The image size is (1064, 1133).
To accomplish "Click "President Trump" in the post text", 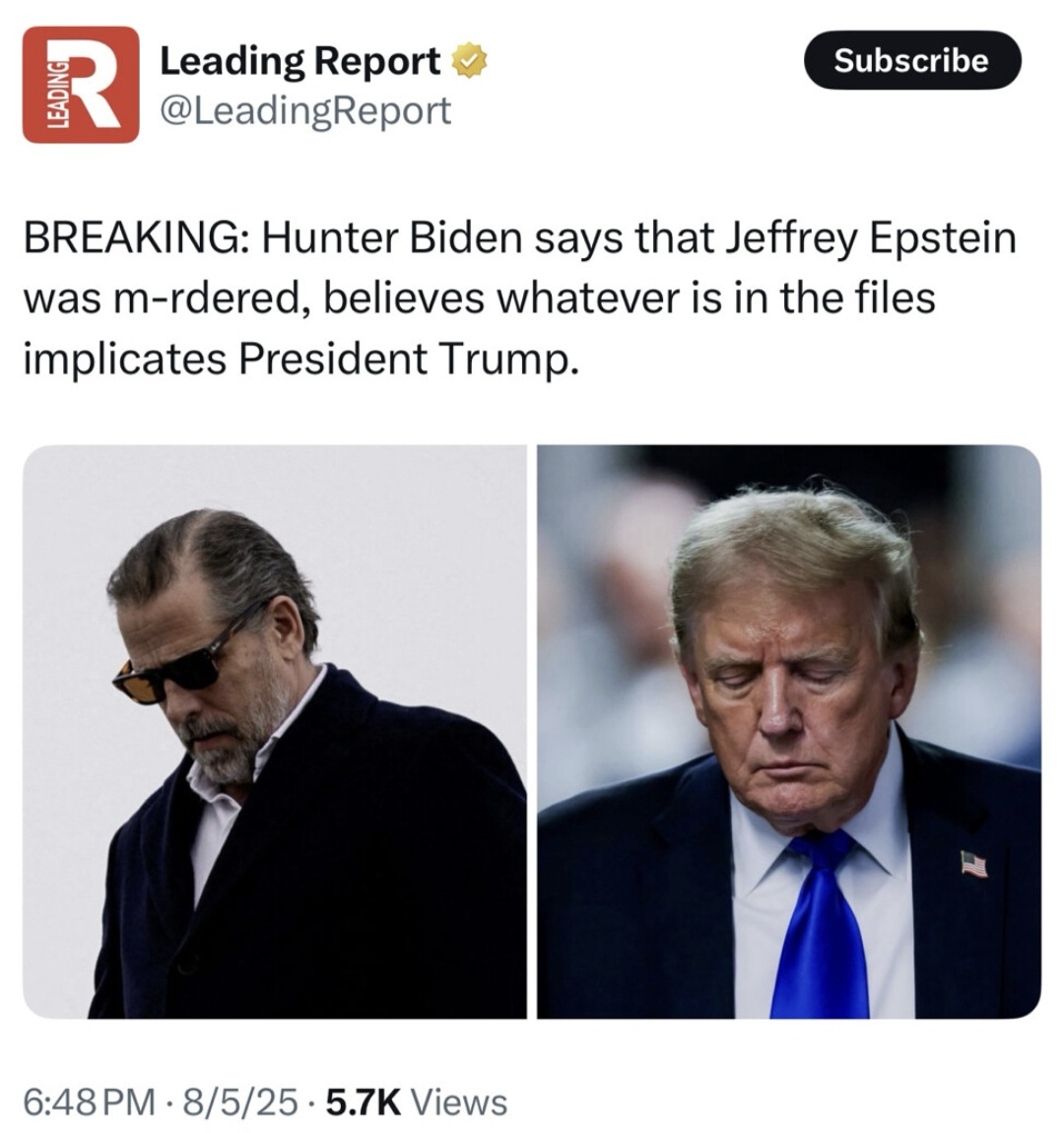I will 403,359.
